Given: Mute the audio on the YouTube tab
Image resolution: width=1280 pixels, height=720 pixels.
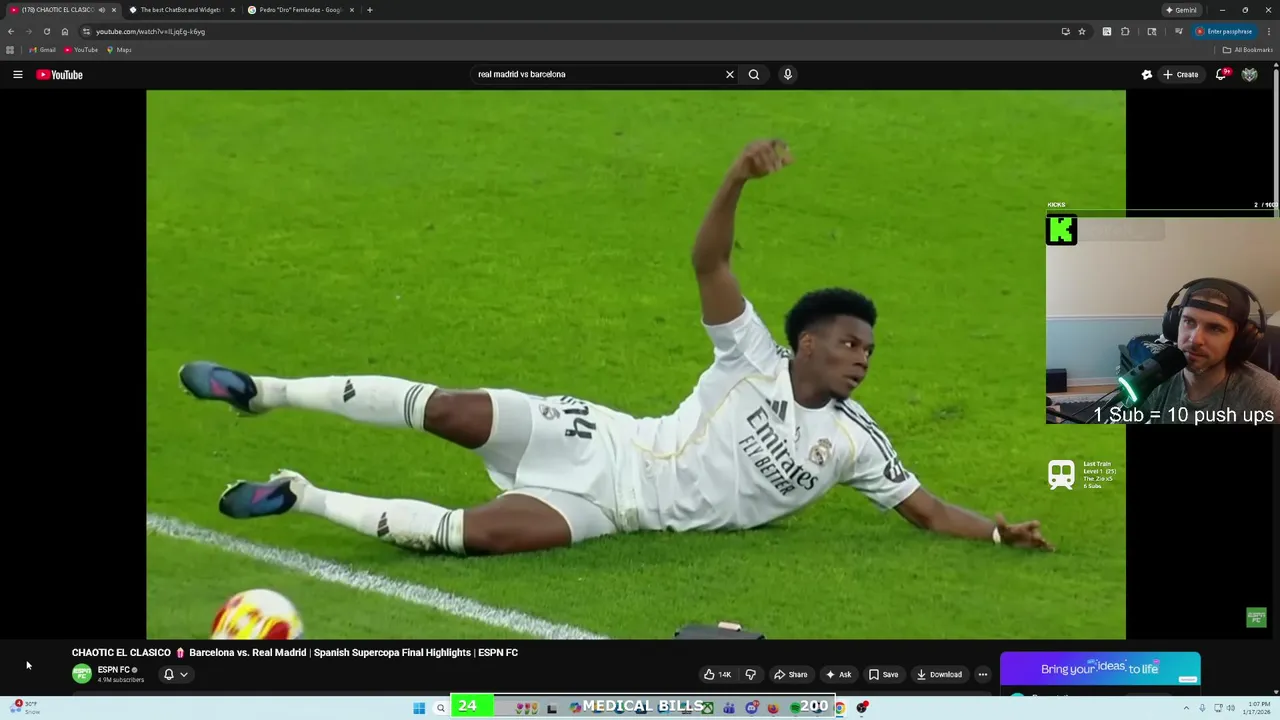Looking at the screenshot, I should (x=102, y=10).
